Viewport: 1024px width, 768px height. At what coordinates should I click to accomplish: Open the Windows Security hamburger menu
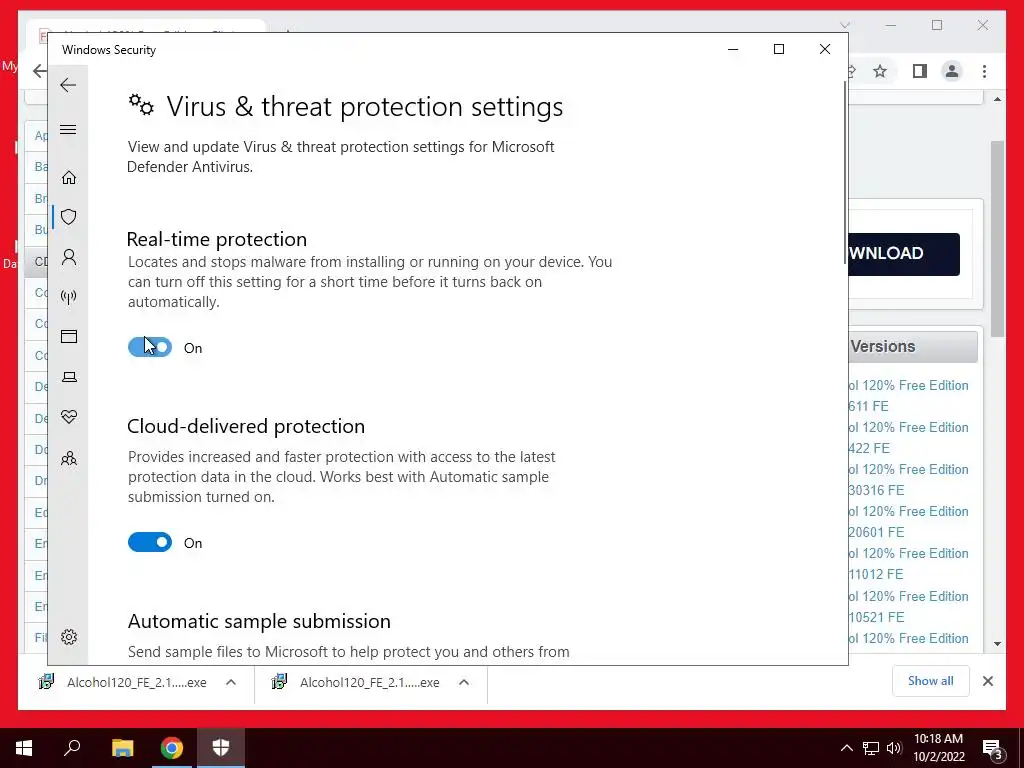tap(68, 129)
